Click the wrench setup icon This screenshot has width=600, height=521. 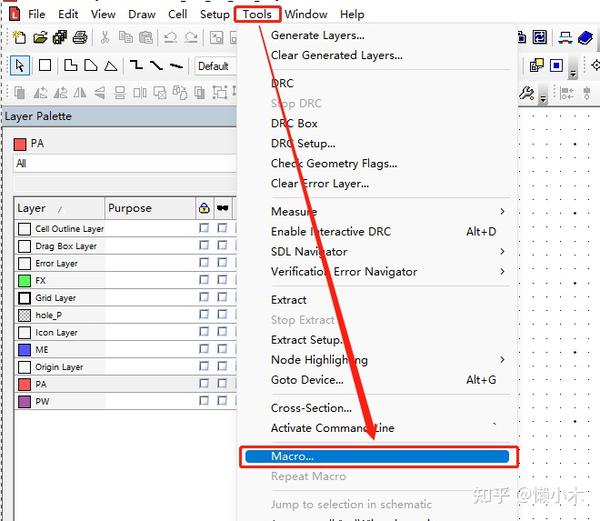pyautogui.click(x=526, y=93)
